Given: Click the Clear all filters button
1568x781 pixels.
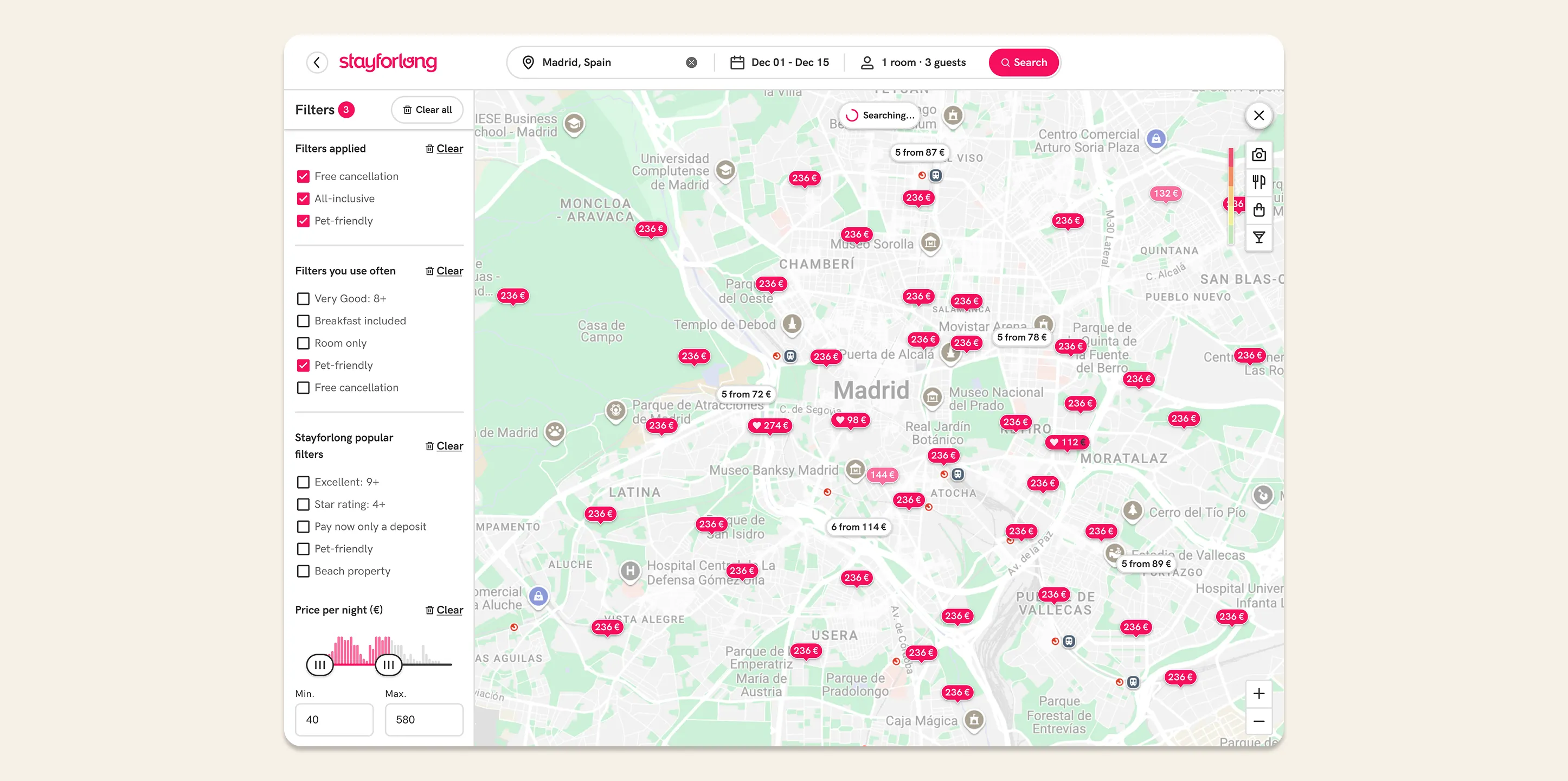Looking at the screenshot, I should 427,110.
